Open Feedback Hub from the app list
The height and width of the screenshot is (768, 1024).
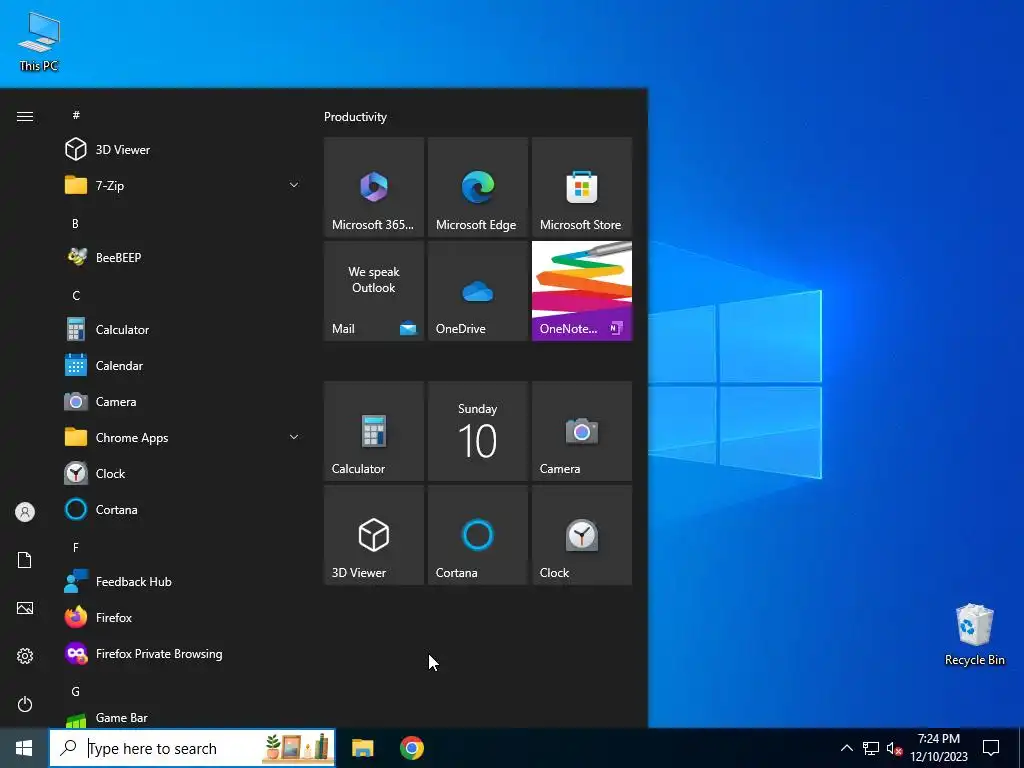(183, 581)
